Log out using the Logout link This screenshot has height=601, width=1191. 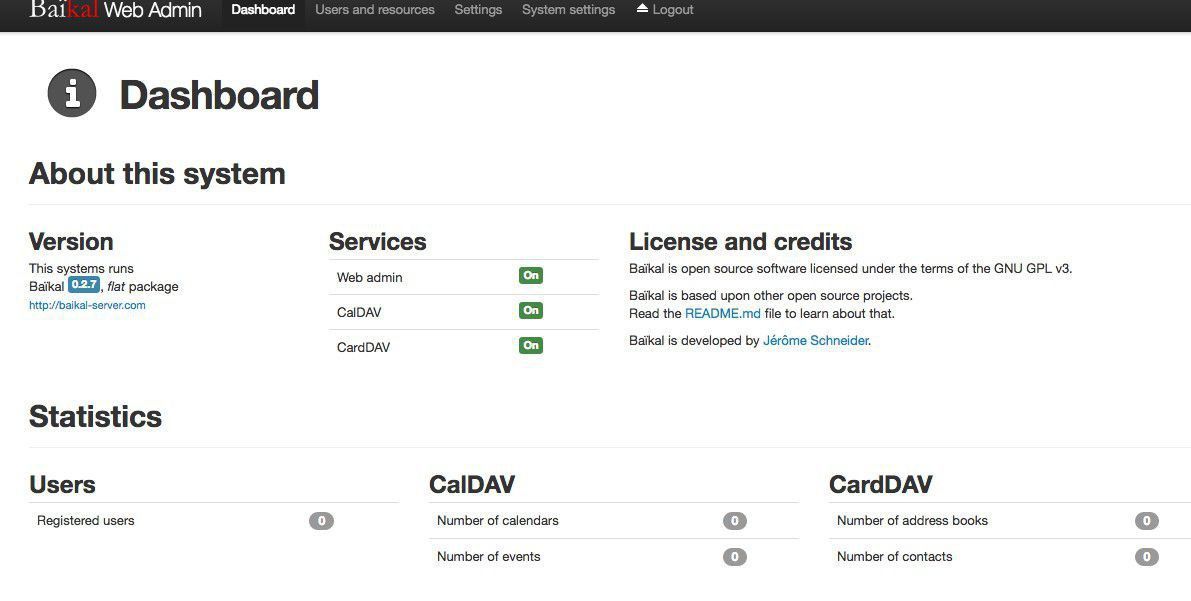673,10
